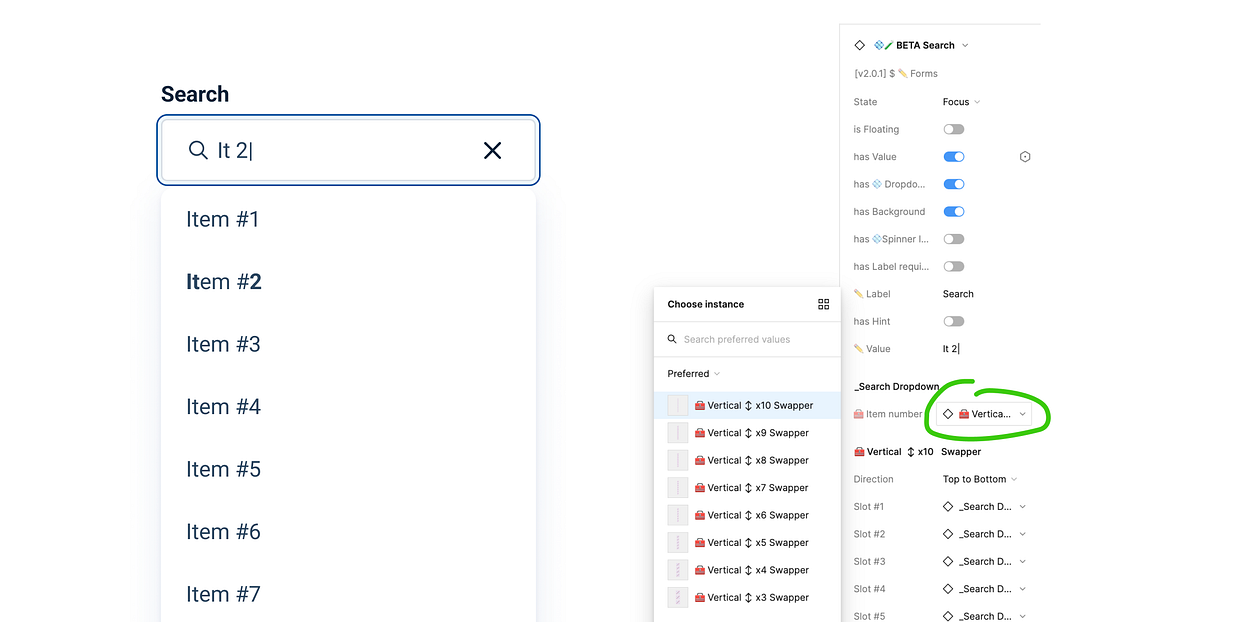Choose Vertical x10 Swapper instance
1250x622 pixels.
[x=747, y=405]
